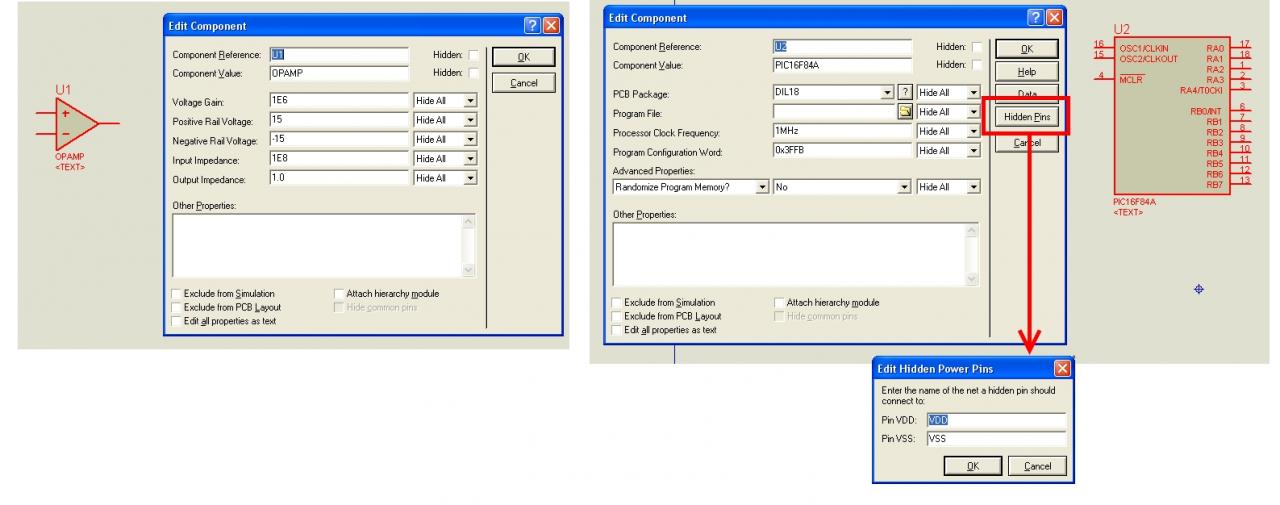Click OK in the OPAMP Edit Component dialog
Image resolution: width=1280 pixels, height=505 pixels.
tap(524, 58)
